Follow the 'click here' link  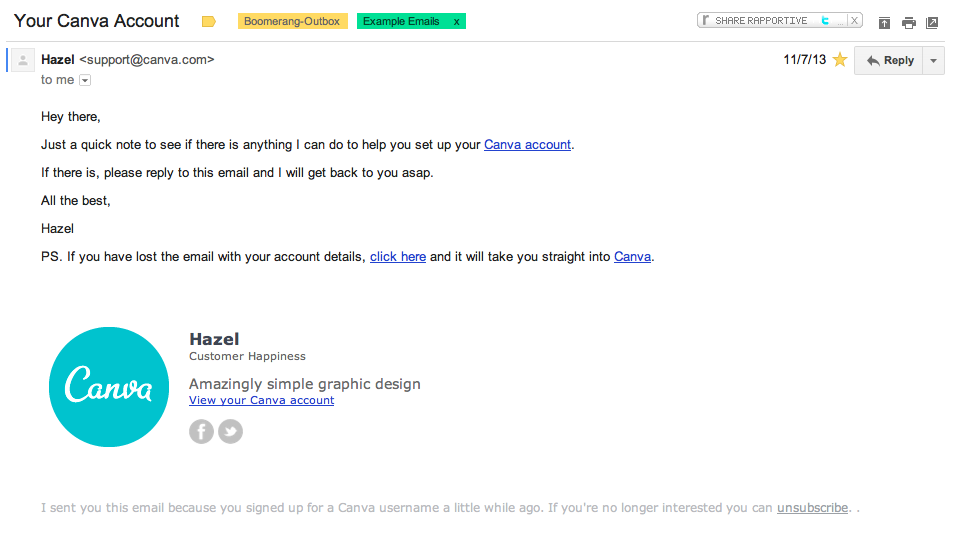click(x=398, y=257)
